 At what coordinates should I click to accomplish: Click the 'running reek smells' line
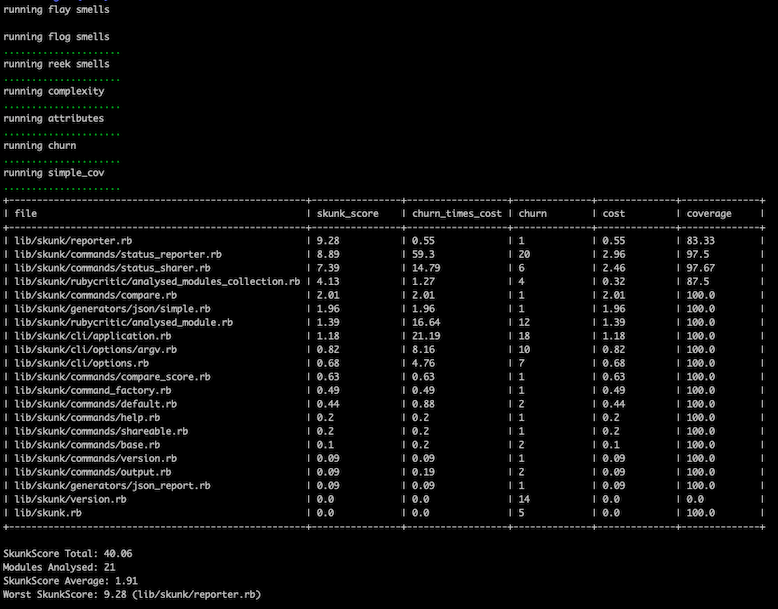(x=56, y=64)
